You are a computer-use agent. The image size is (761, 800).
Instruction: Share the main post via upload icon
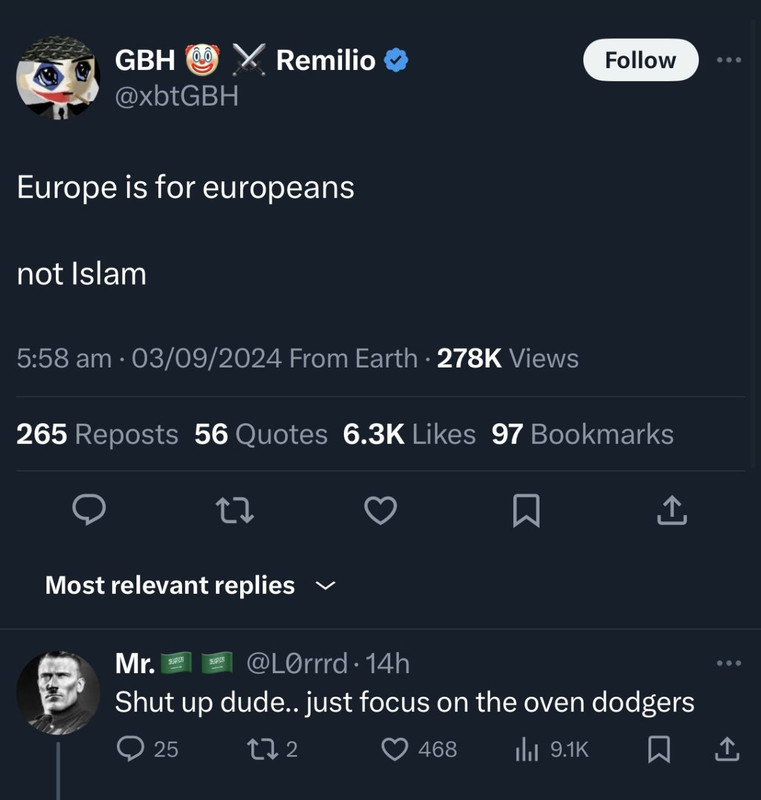click(672, 511)
